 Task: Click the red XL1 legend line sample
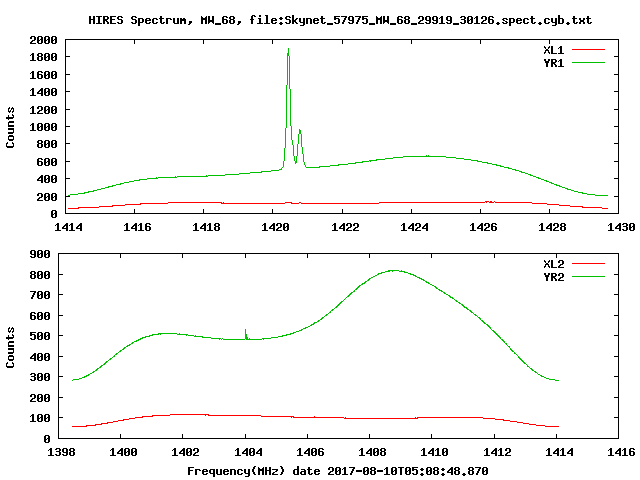tap(588, 50)
